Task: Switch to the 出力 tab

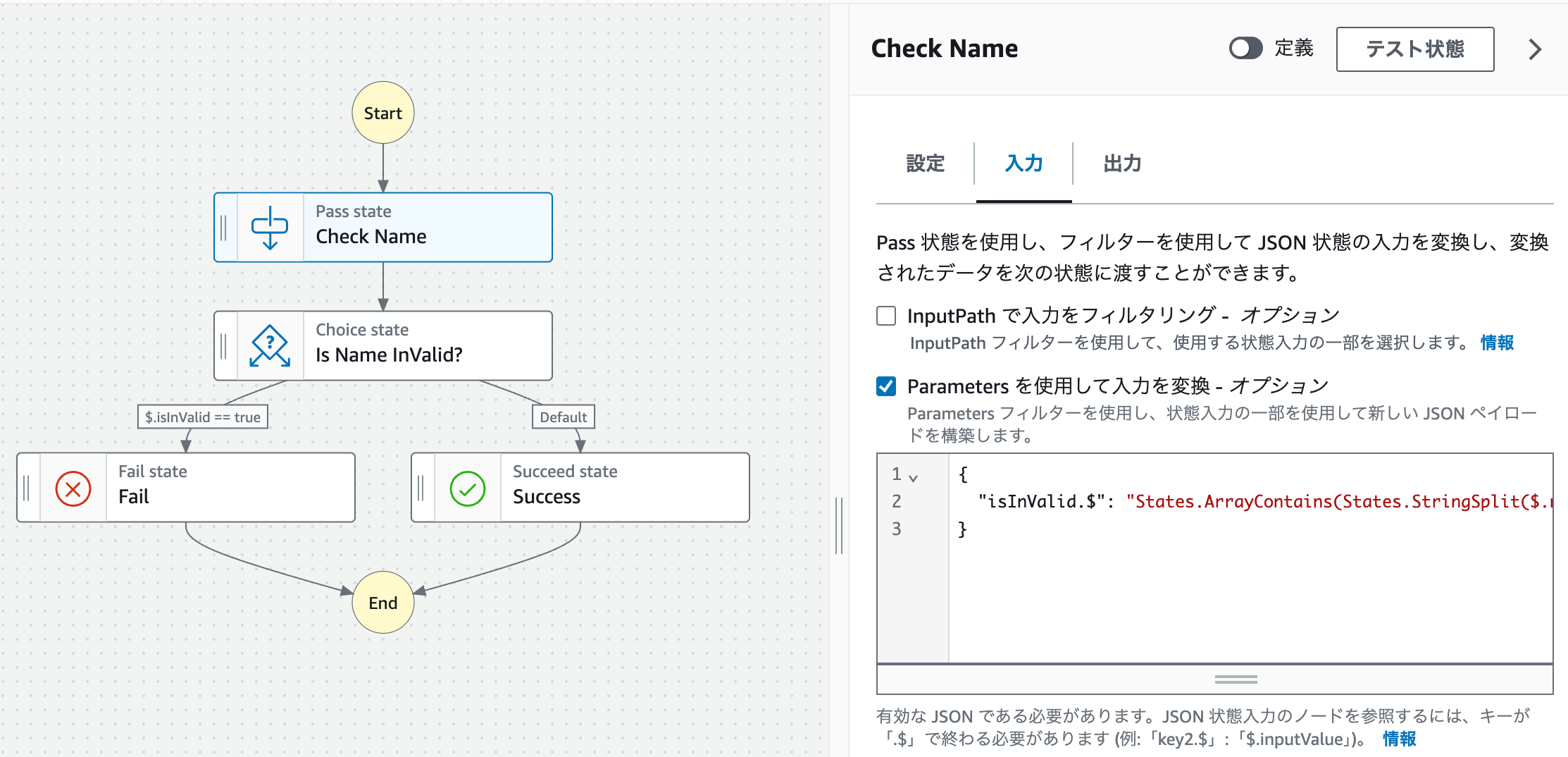Action: pyautogui.click(x=1122, y=164)
